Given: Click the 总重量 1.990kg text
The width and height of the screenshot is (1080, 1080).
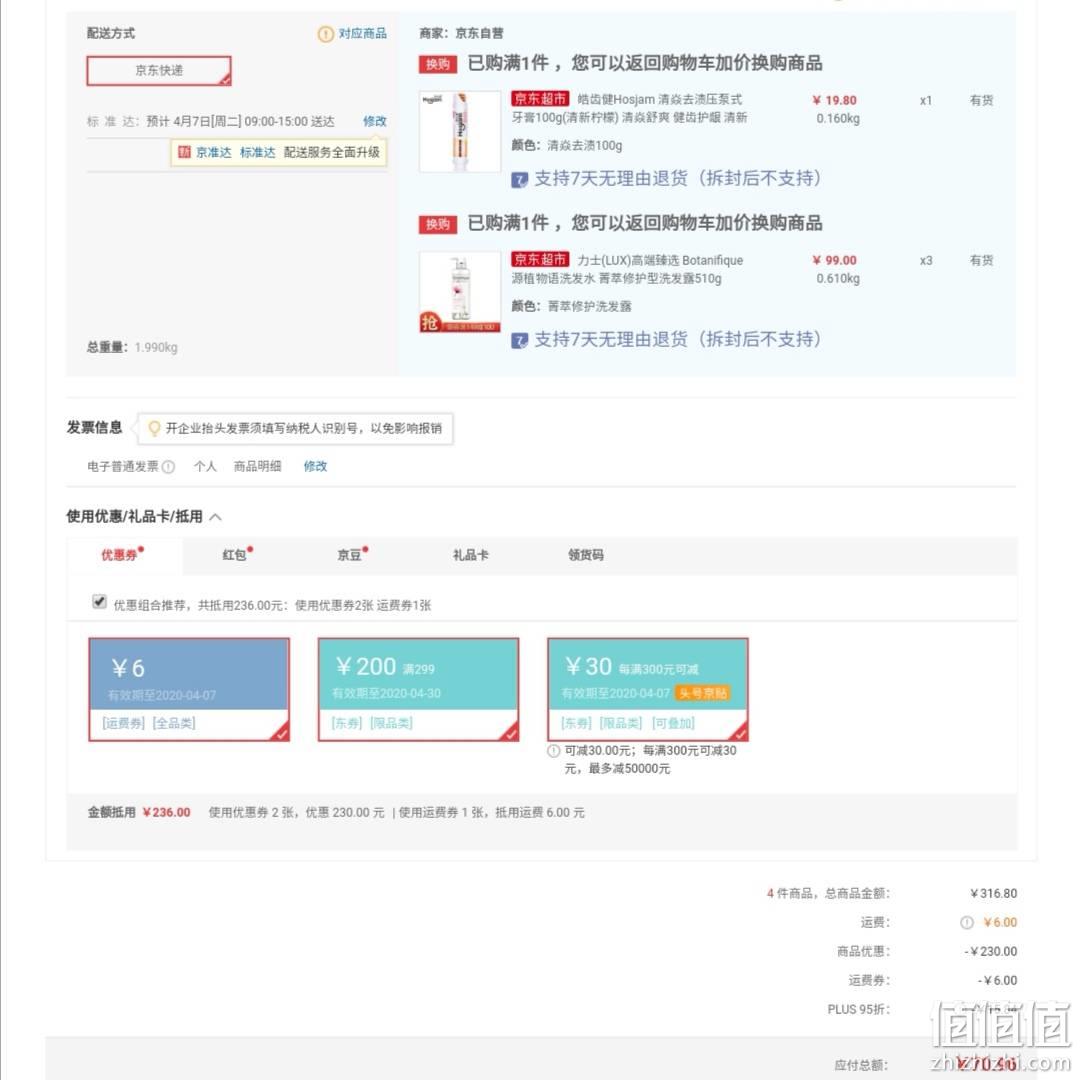Looking at the screenshot, I should click(132, 347).
